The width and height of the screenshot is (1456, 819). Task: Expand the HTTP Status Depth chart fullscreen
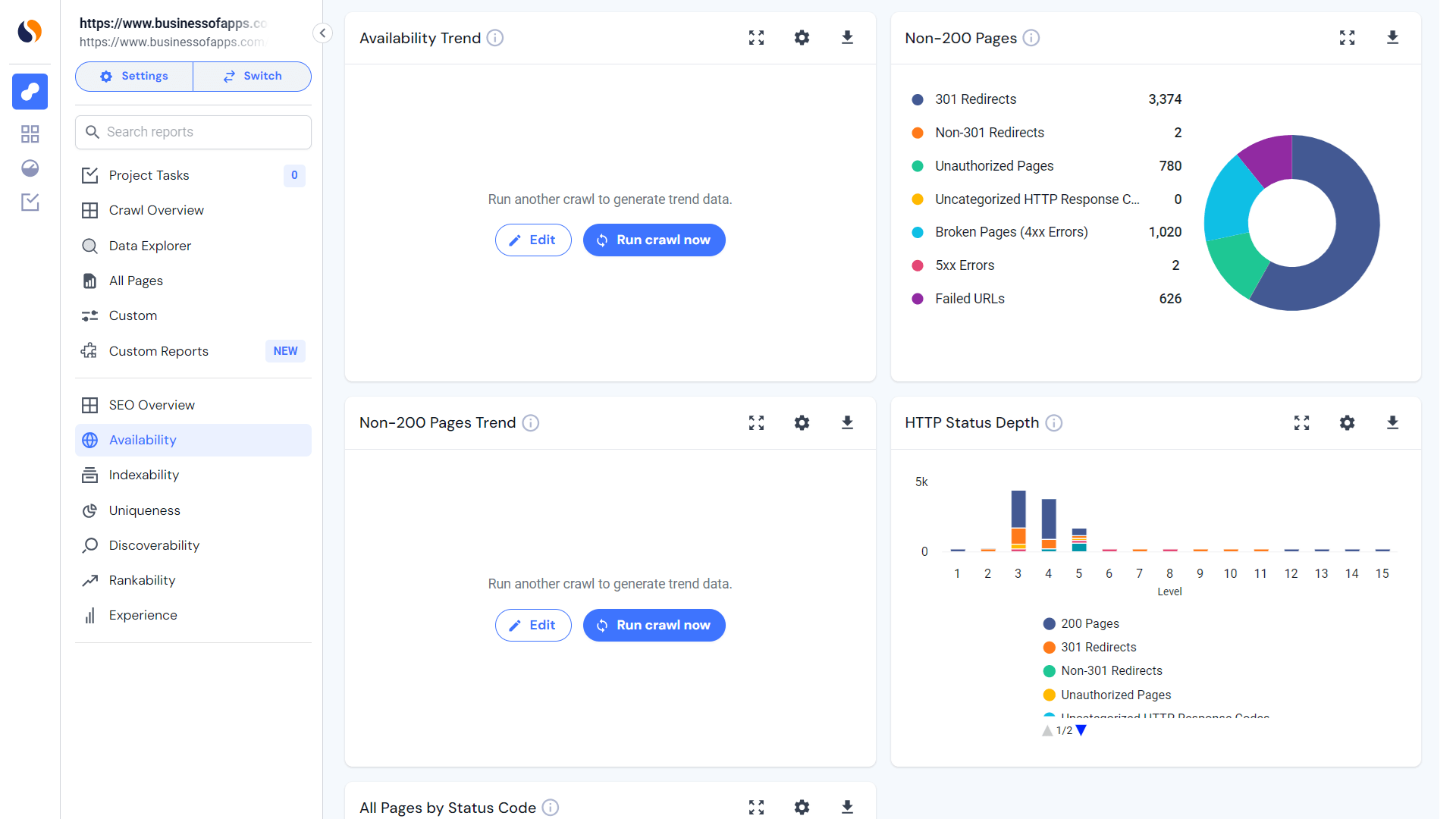pyautogui.click(x=1301, y=423)
